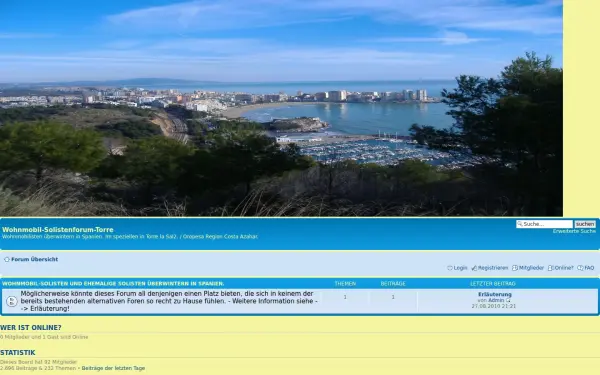Click the Login power icon
Image resolution: width=600 pixels, height=375 pixels.
pos(450,268)
